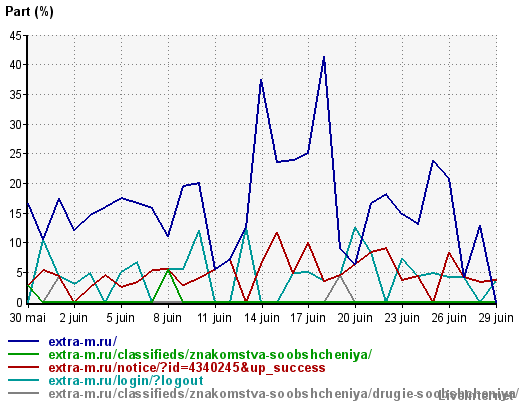Click the 30 mai x-axis label
The height and width of the screenshot is (405, 520).
(27, 318)
